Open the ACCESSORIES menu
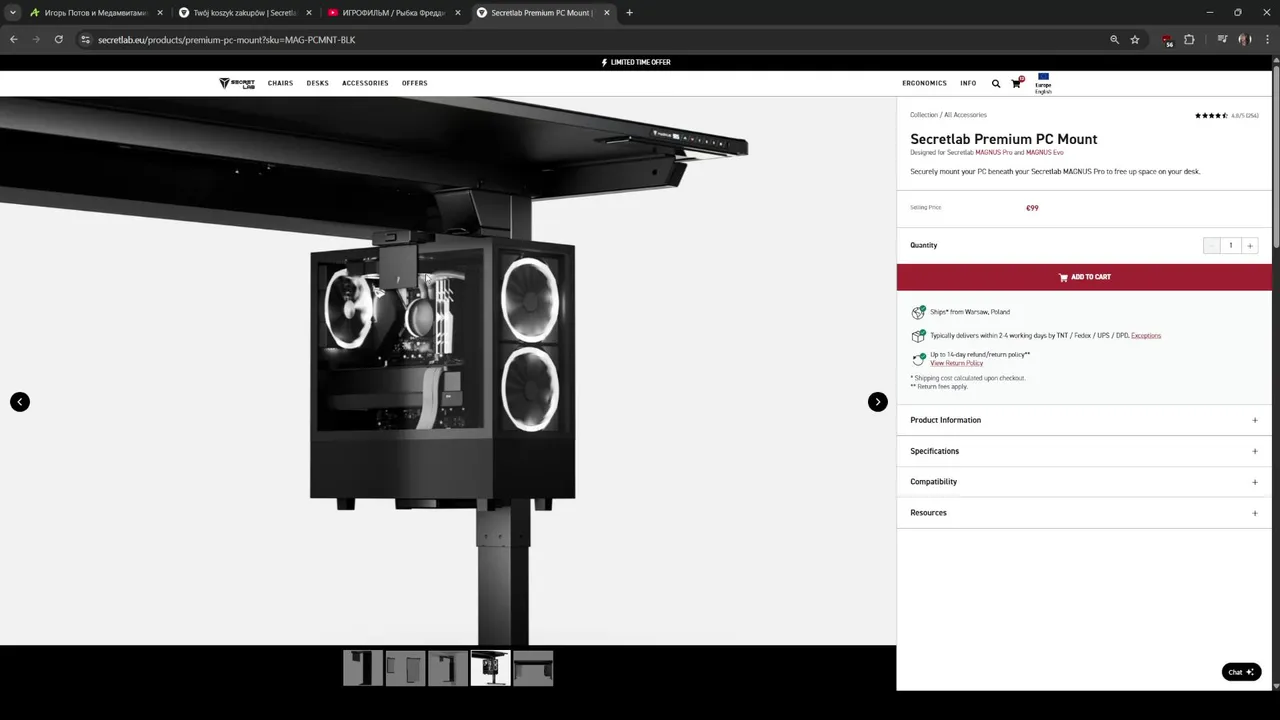 click(x=365, y=83)
